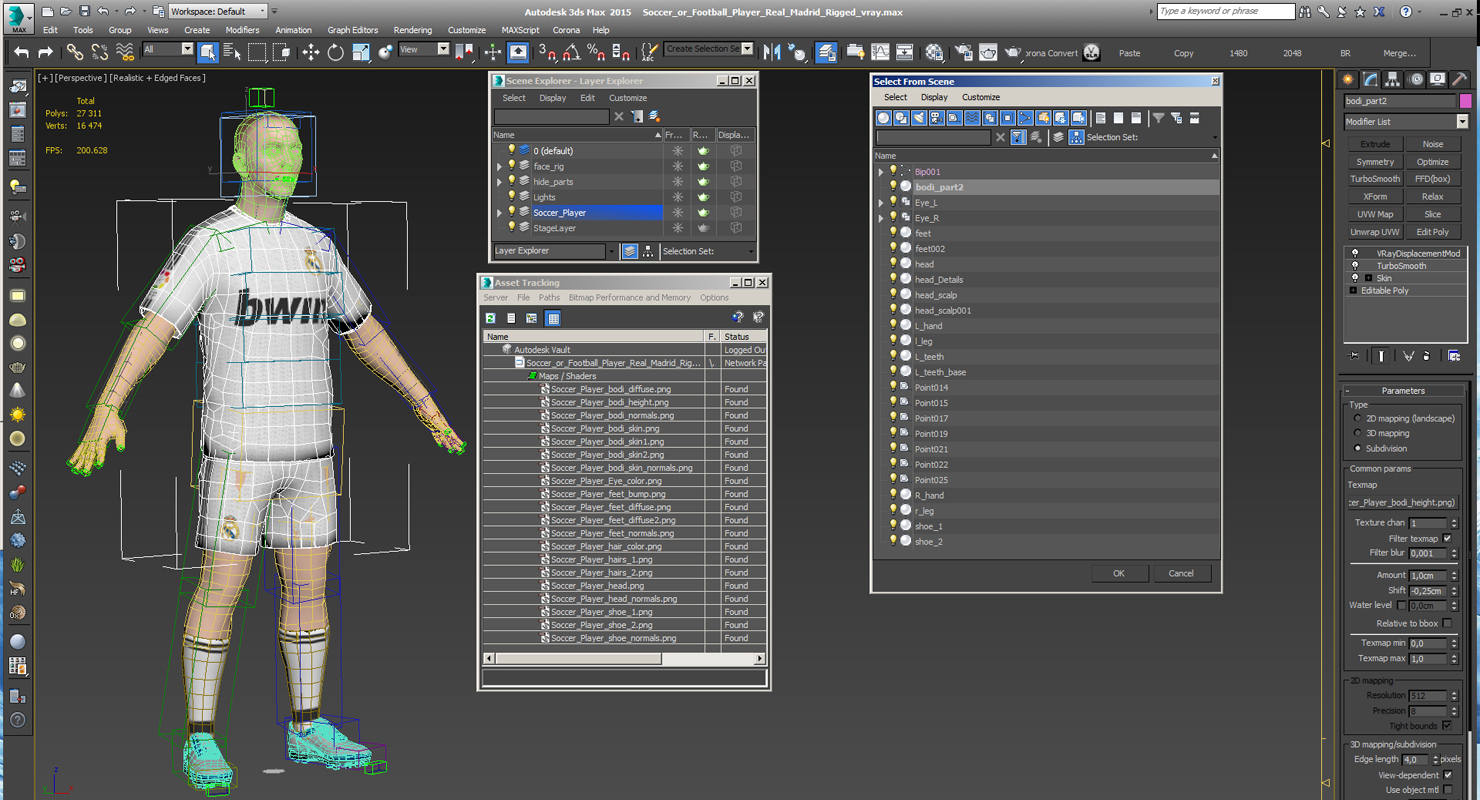Screen dimensions: 1480x800
Task: Click the Texmap bodi_height.png button
Action: (x=1402, y=502)
